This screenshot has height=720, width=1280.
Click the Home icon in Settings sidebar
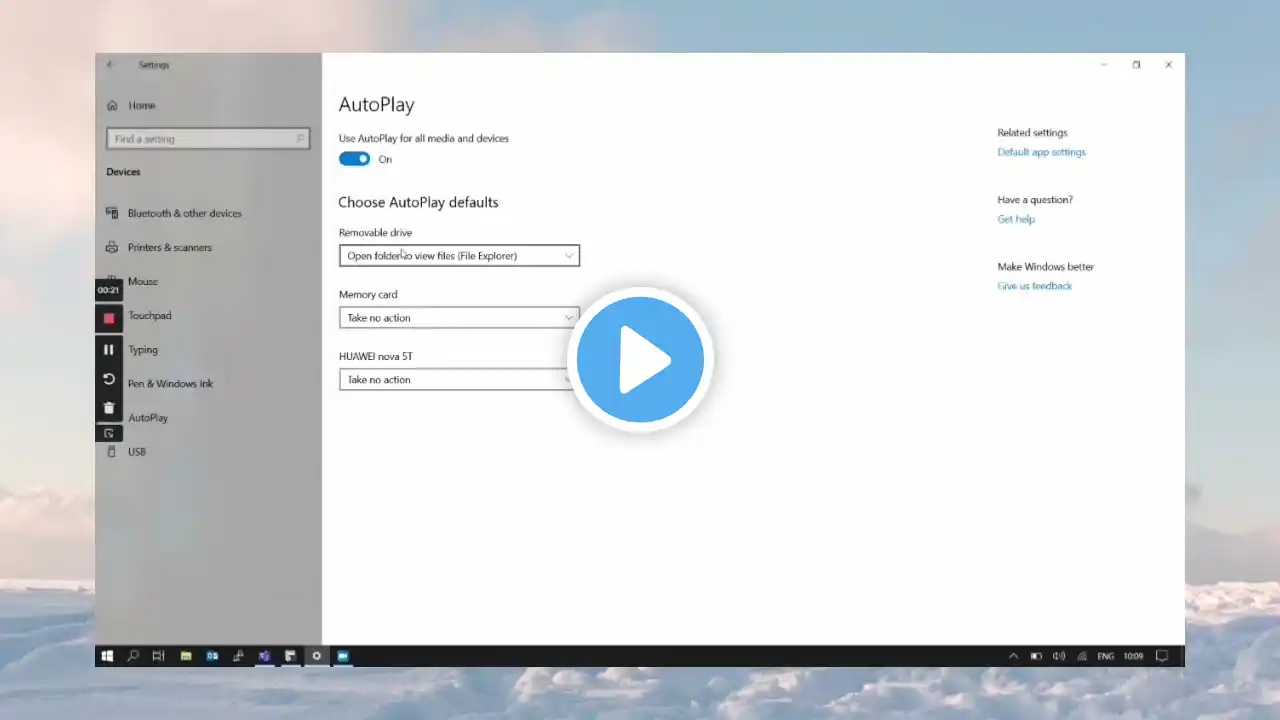[x=113, y=105]
